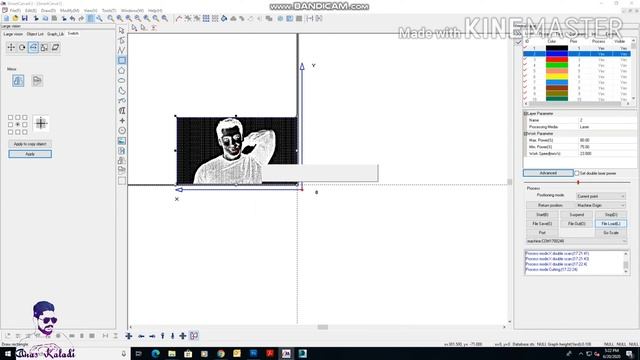Pick the polyline drawing tool
The image size is (640, 360).
coord(122,50)
